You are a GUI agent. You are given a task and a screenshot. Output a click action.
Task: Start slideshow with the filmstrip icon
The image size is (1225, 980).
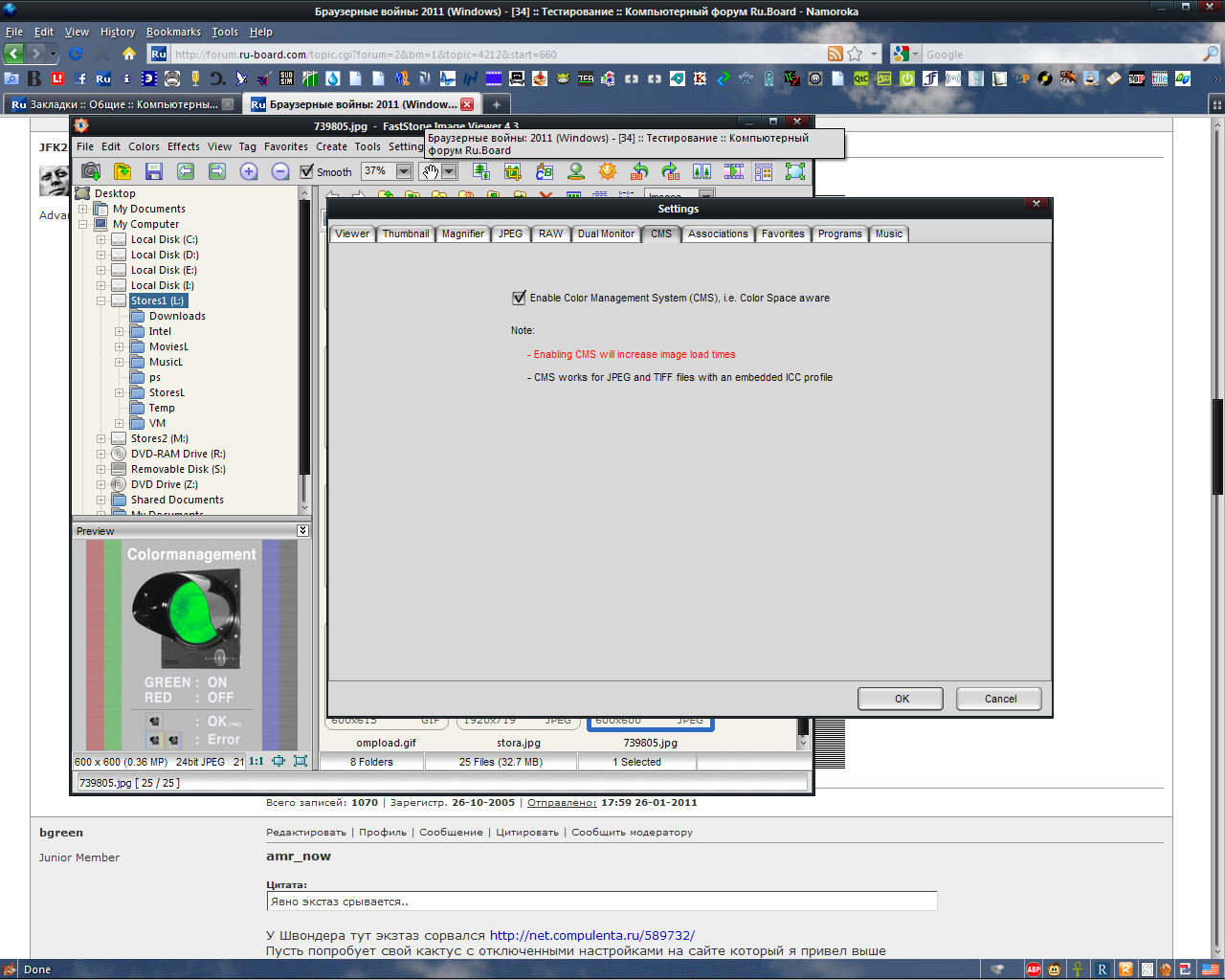click(734, 171)
